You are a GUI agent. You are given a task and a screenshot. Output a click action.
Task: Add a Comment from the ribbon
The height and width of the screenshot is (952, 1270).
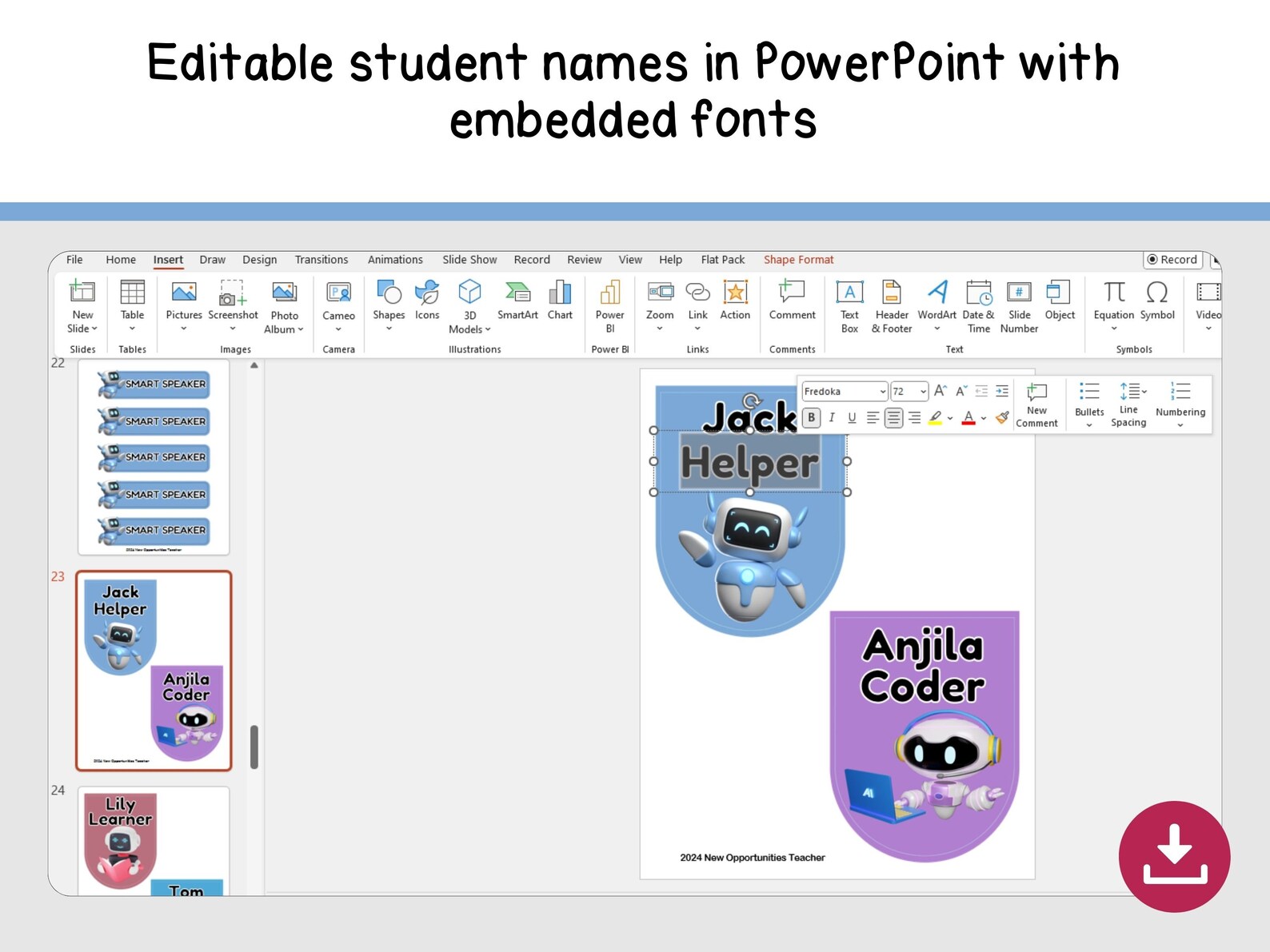point(792,301)
